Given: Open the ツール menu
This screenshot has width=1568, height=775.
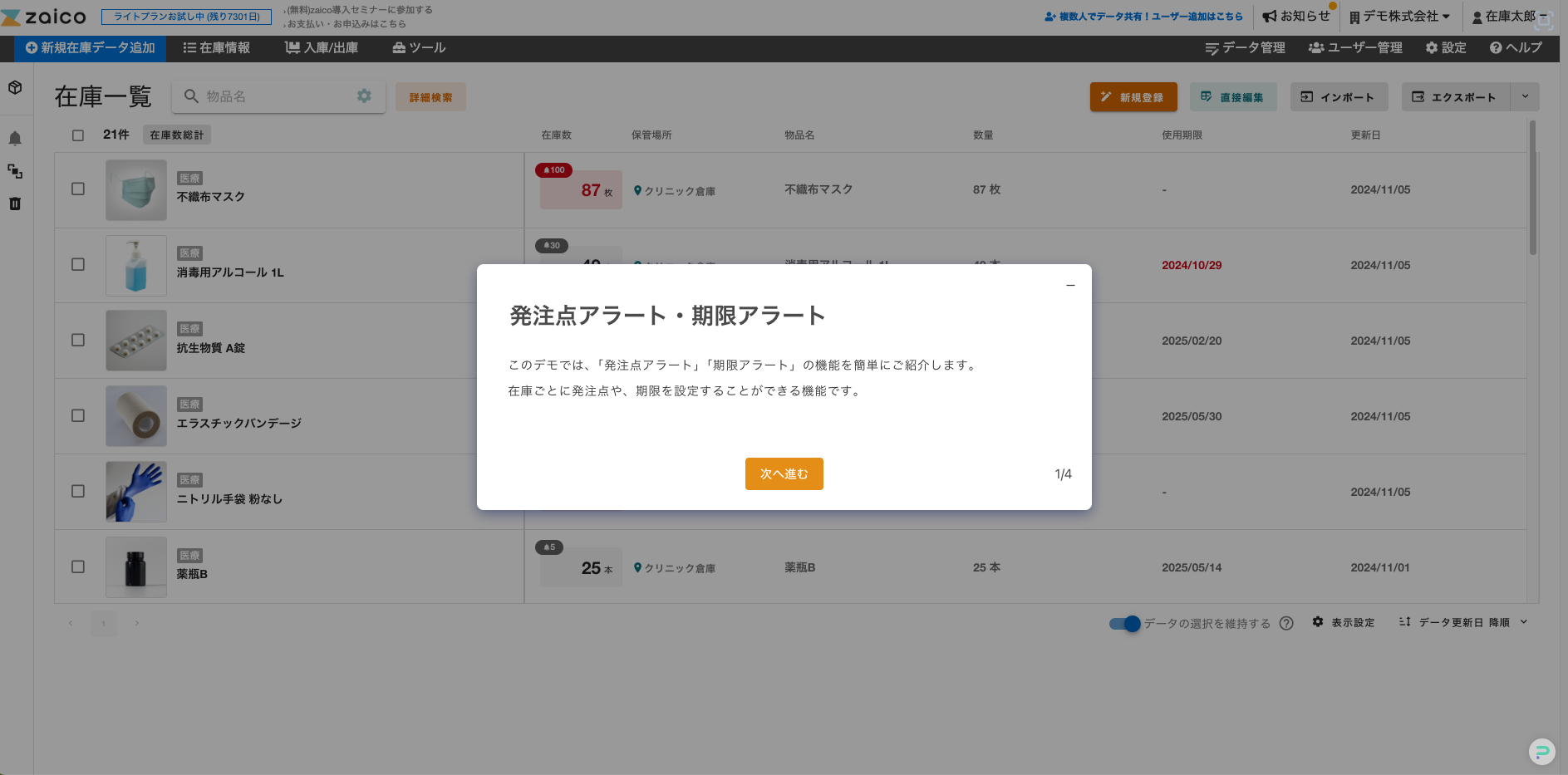Looking at the screenshot, I should pos(419,48).
